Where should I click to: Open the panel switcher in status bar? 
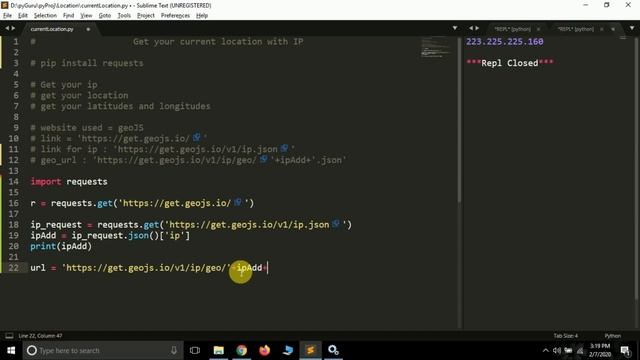(9, 336)
